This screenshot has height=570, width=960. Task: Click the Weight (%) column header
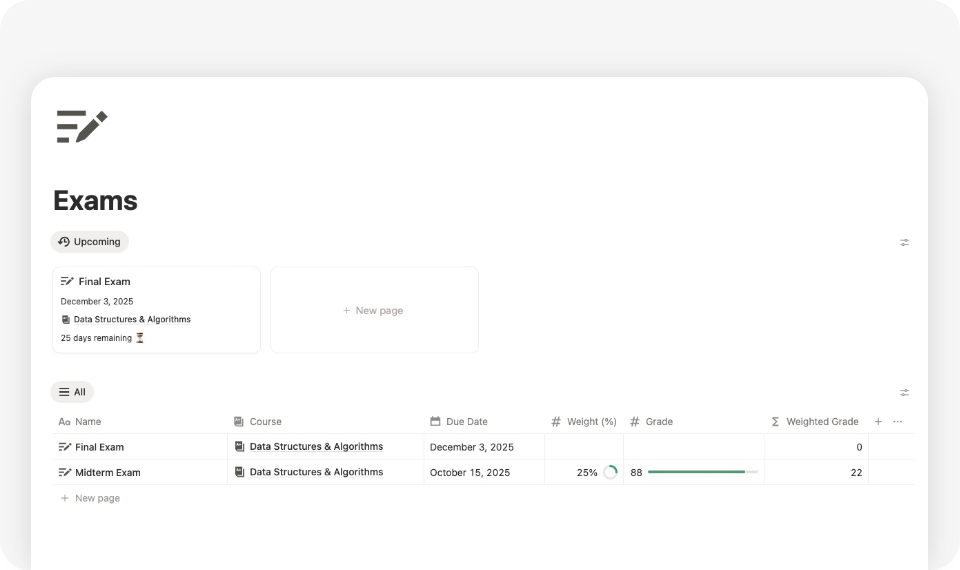584,422
